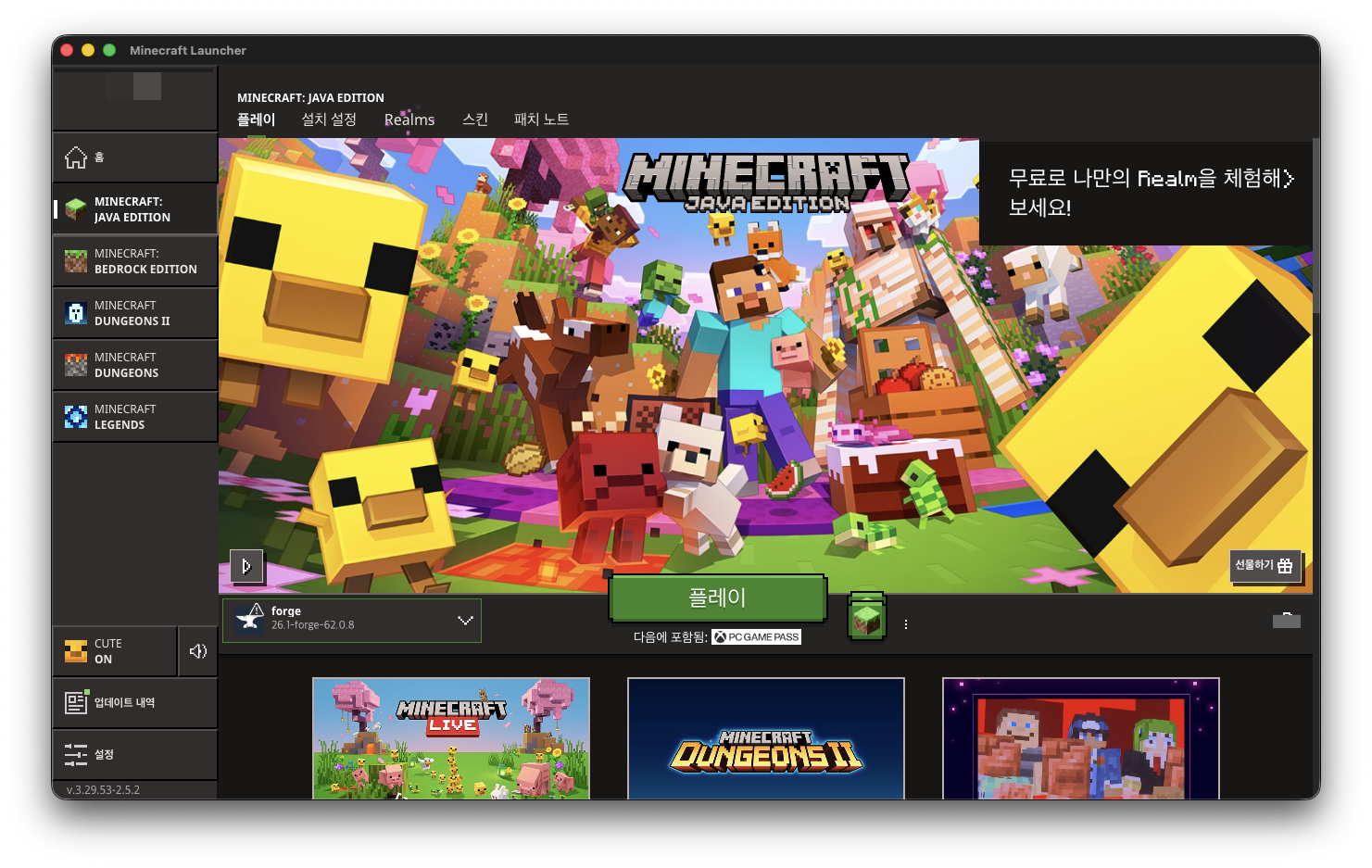Click the PC Game Pass badge
The width and height of the screenshot is (1372, 868).
(756, 637)
